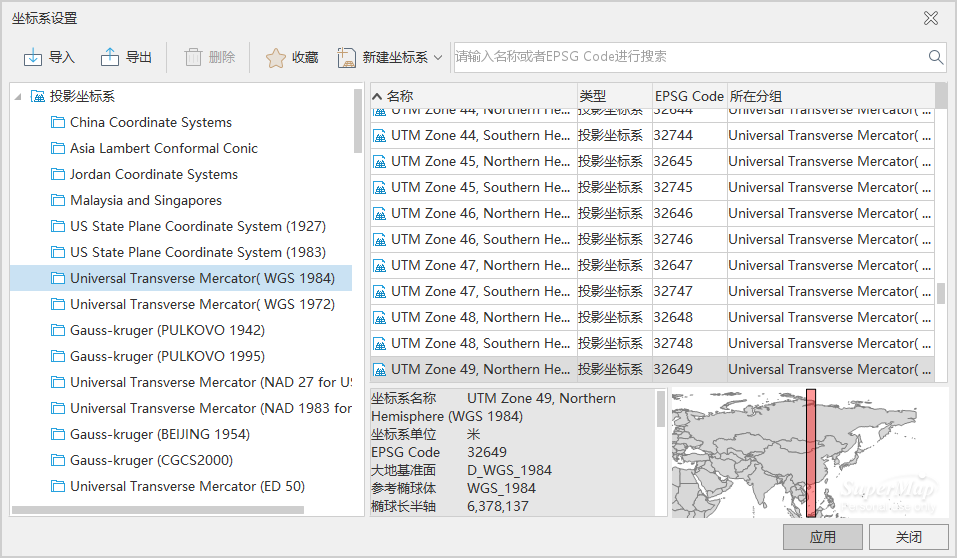The width and height of the screenshot is (957, 558).
Task: Open the 新建坐标系 dropdown arrow
Action: [438, 58]
